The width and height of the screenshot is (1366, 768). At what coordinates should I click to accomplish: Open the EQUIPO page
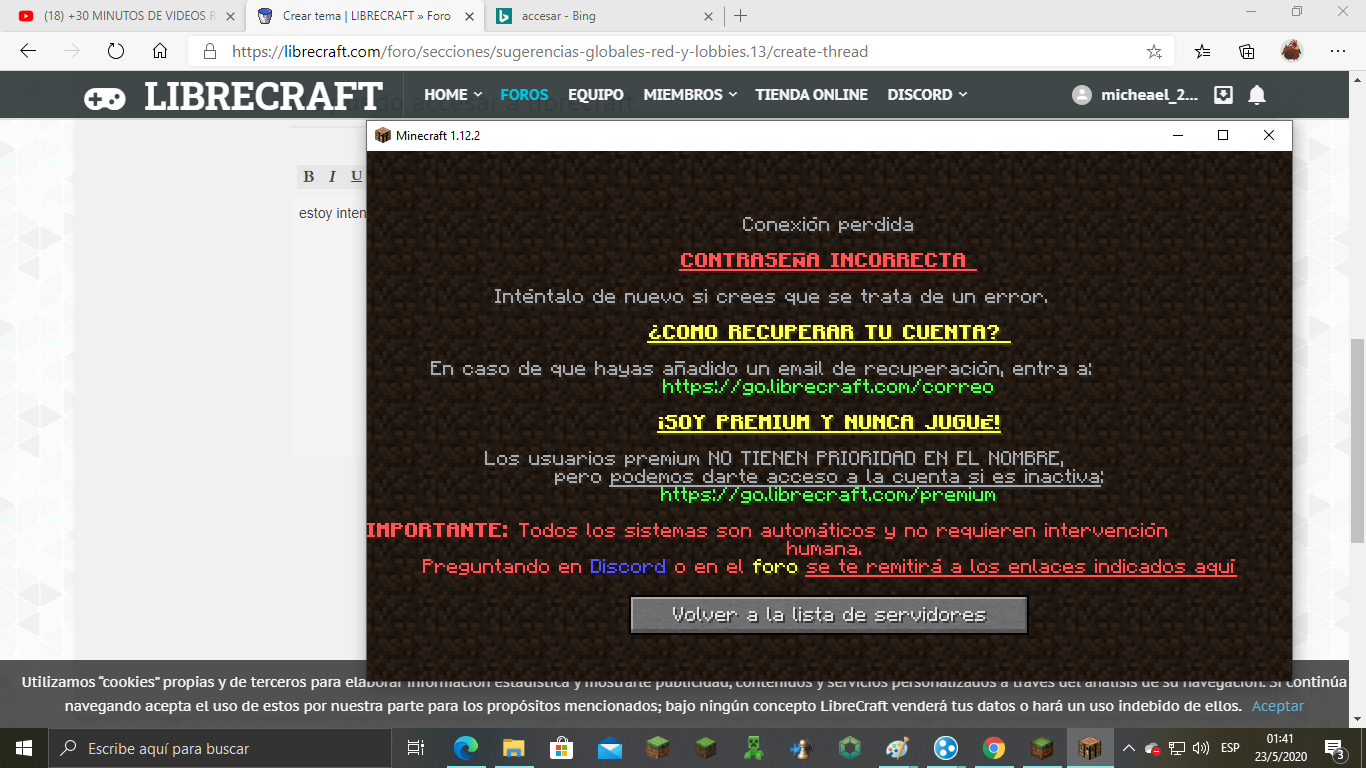596,95
